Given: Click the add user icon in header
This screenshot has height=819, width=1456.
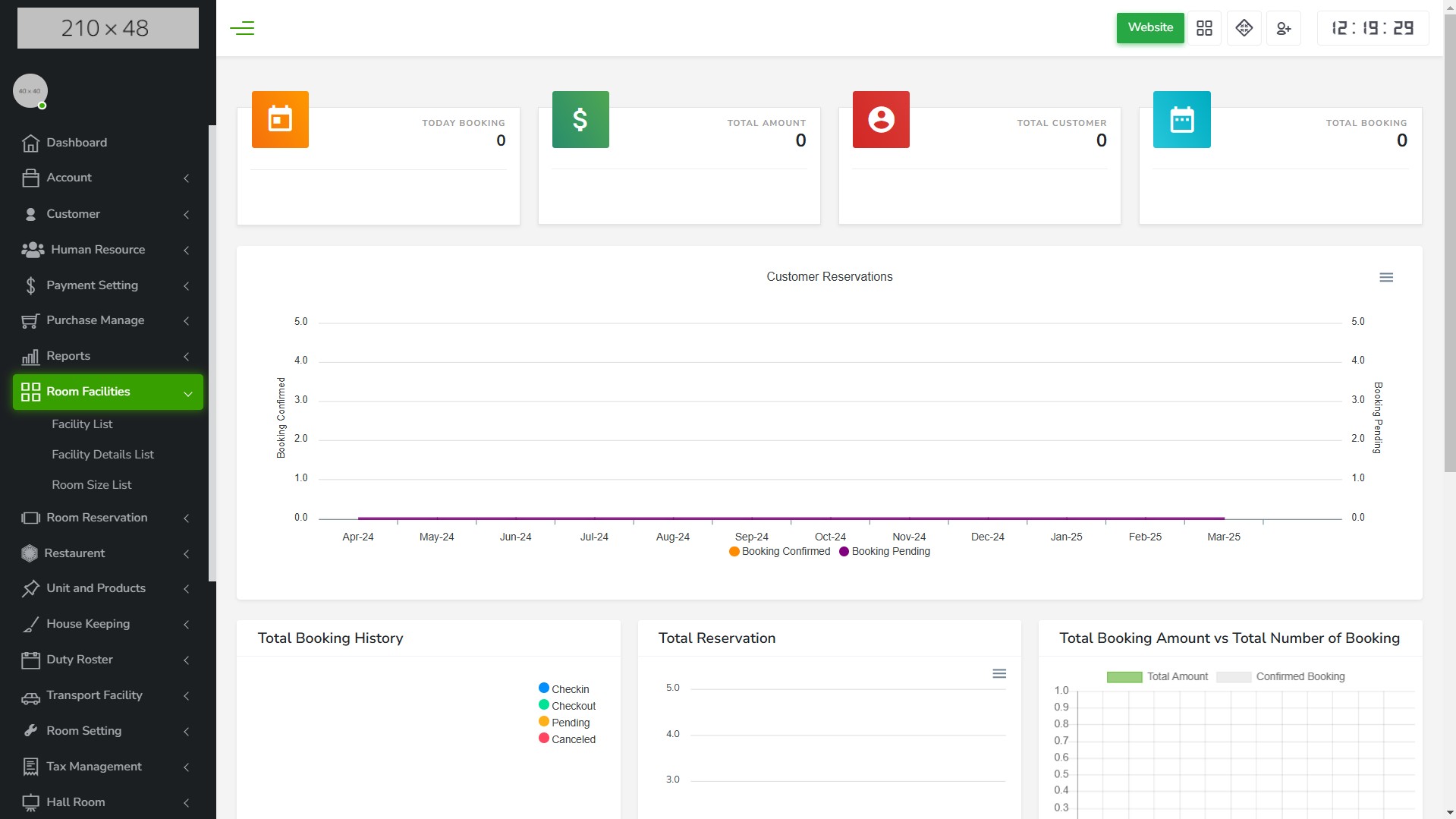Looking at the screenshot, I should [x=1283, y=29].
